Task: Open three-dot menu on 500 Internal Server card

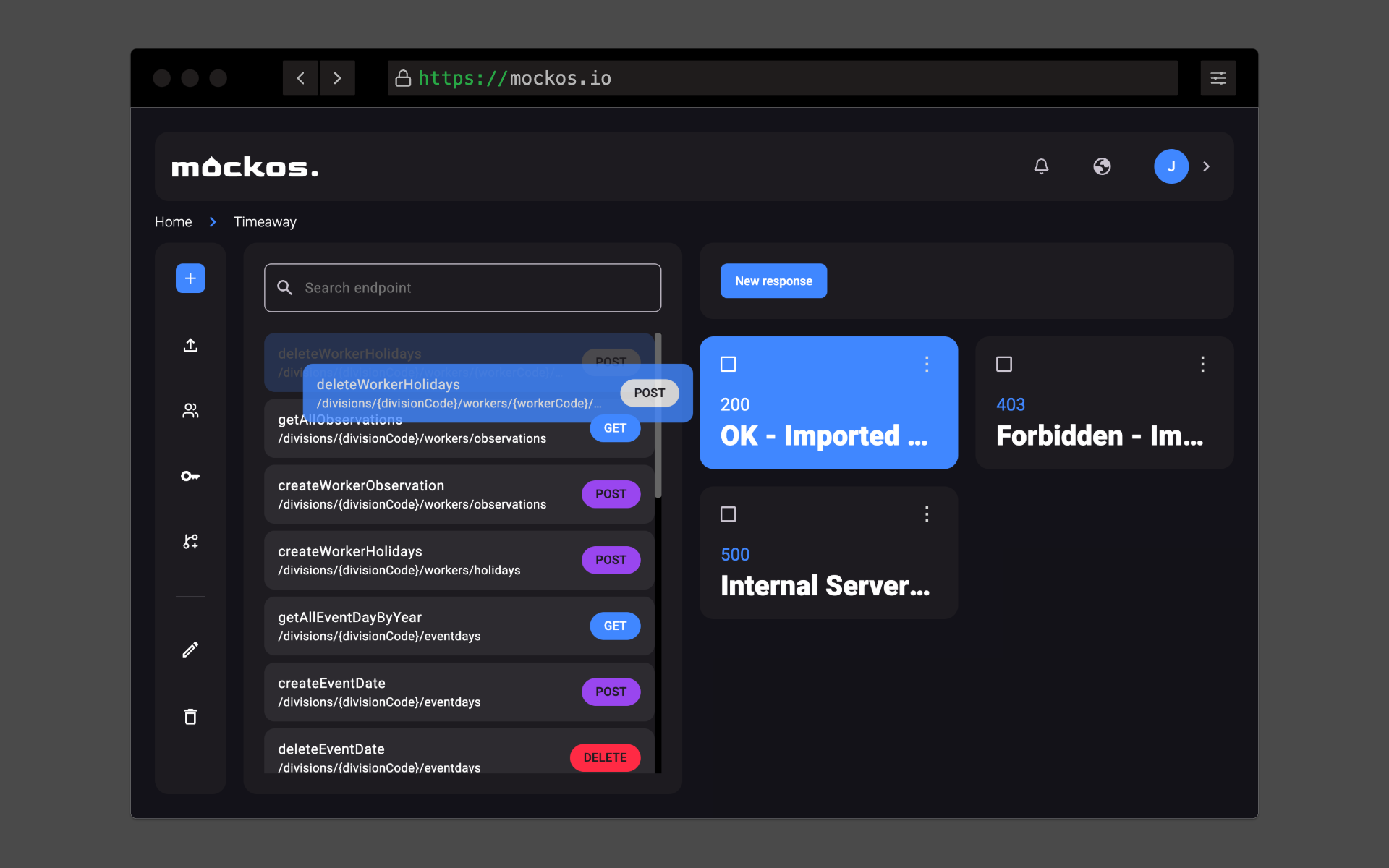Action: pos(927,514)
